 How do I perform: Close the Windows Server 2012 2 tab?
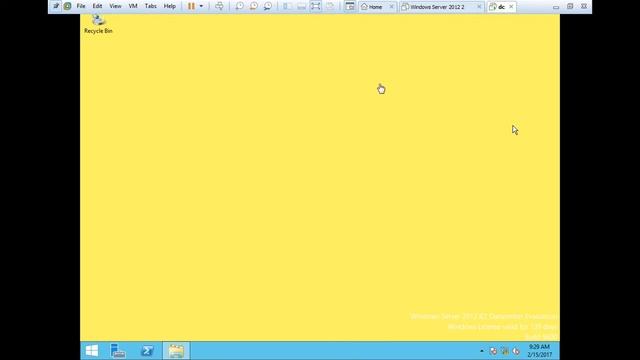479,7
